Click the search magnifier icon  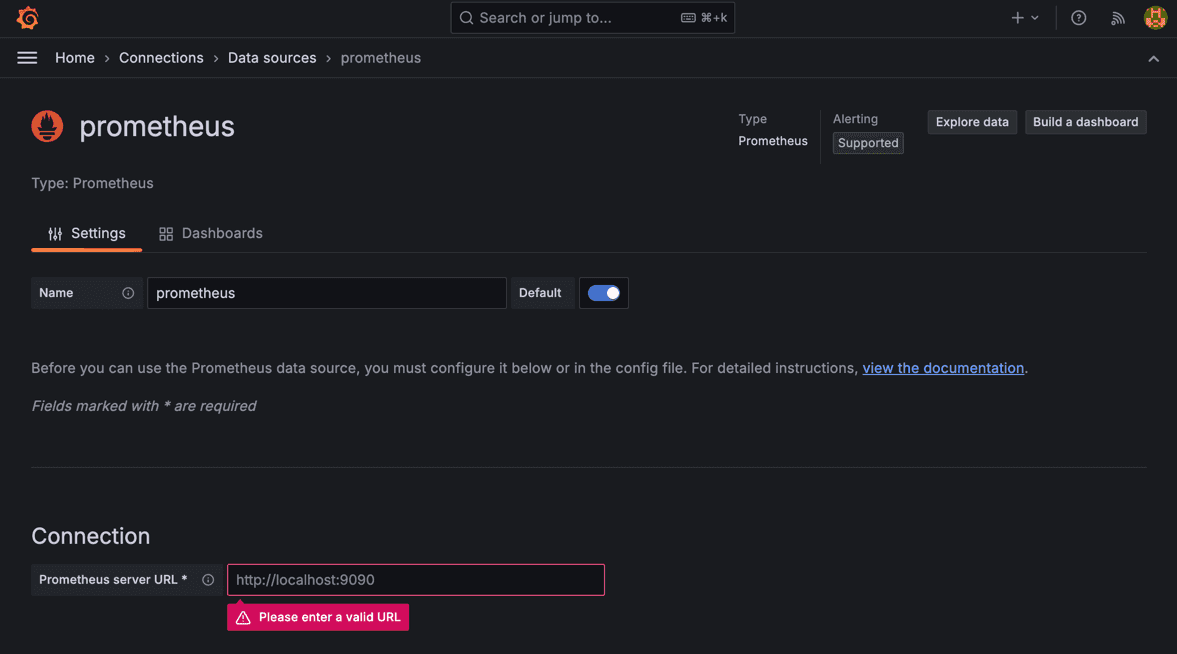coord(466,18)
